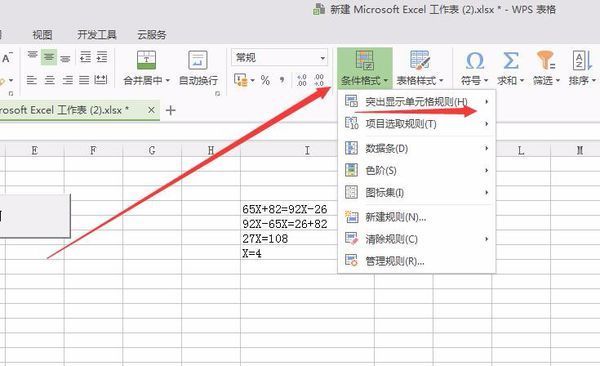Expand currency format dropdown arrow
The width and height of the screenshot is (600, 366).
tap(253, 81)
